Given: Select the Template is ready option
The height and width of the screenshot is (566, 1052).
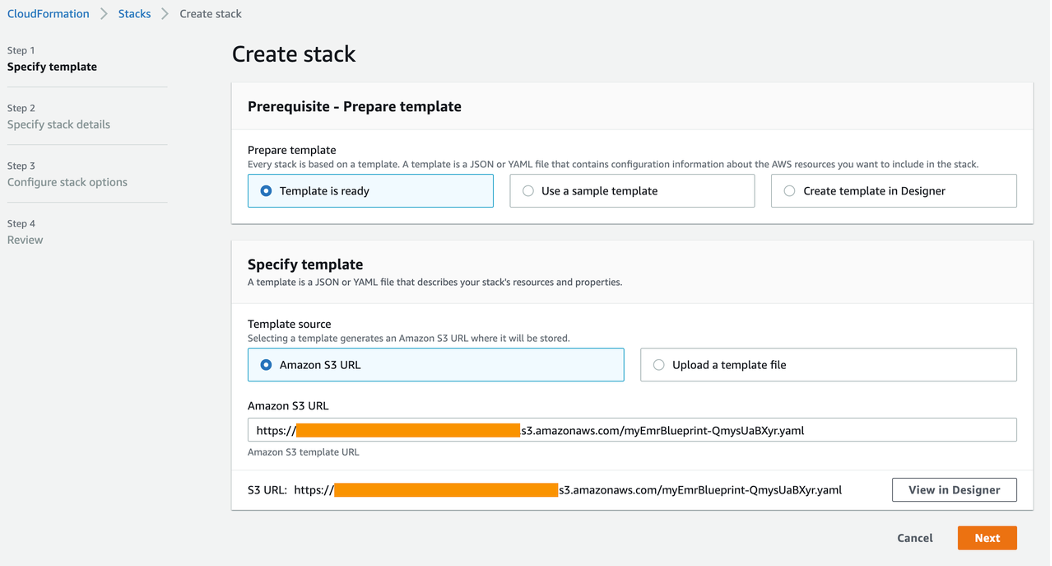Looking at the screenshot, I should coord(370,191).
